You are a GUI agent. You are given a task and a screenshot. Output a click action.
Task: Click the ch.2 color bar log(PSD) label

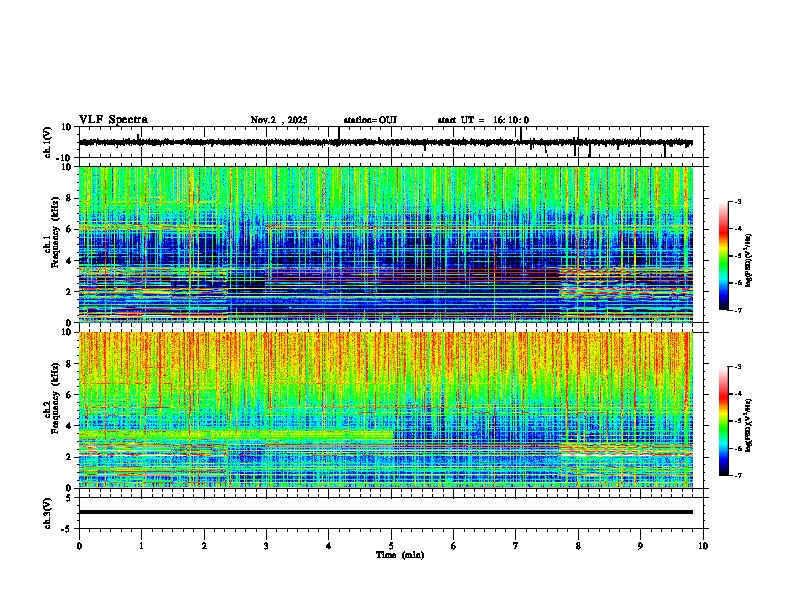pos(749,425)
